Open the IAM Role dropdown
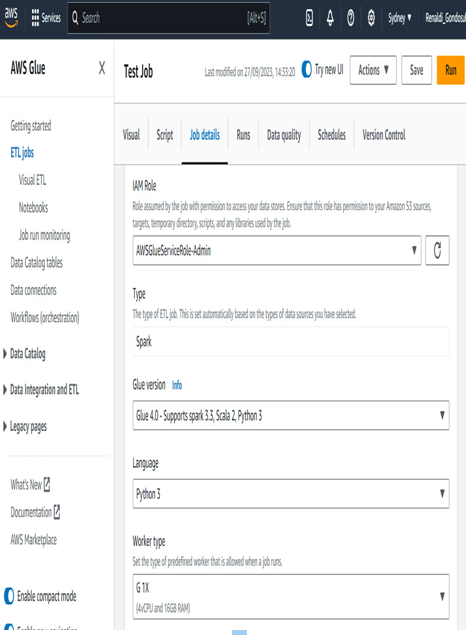 coord(277,250)
